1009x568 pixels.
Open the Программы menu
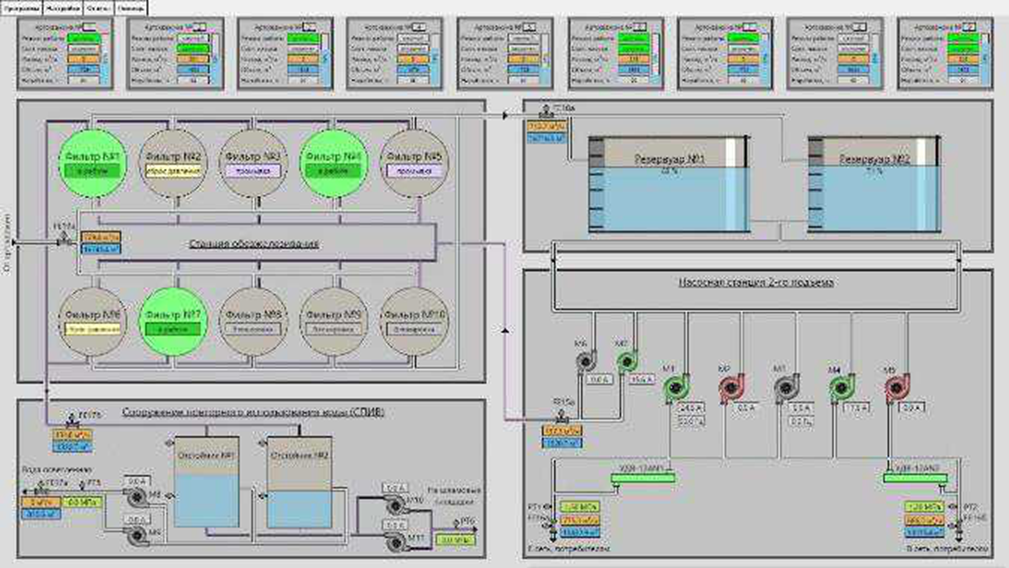[x=21, y=8]
